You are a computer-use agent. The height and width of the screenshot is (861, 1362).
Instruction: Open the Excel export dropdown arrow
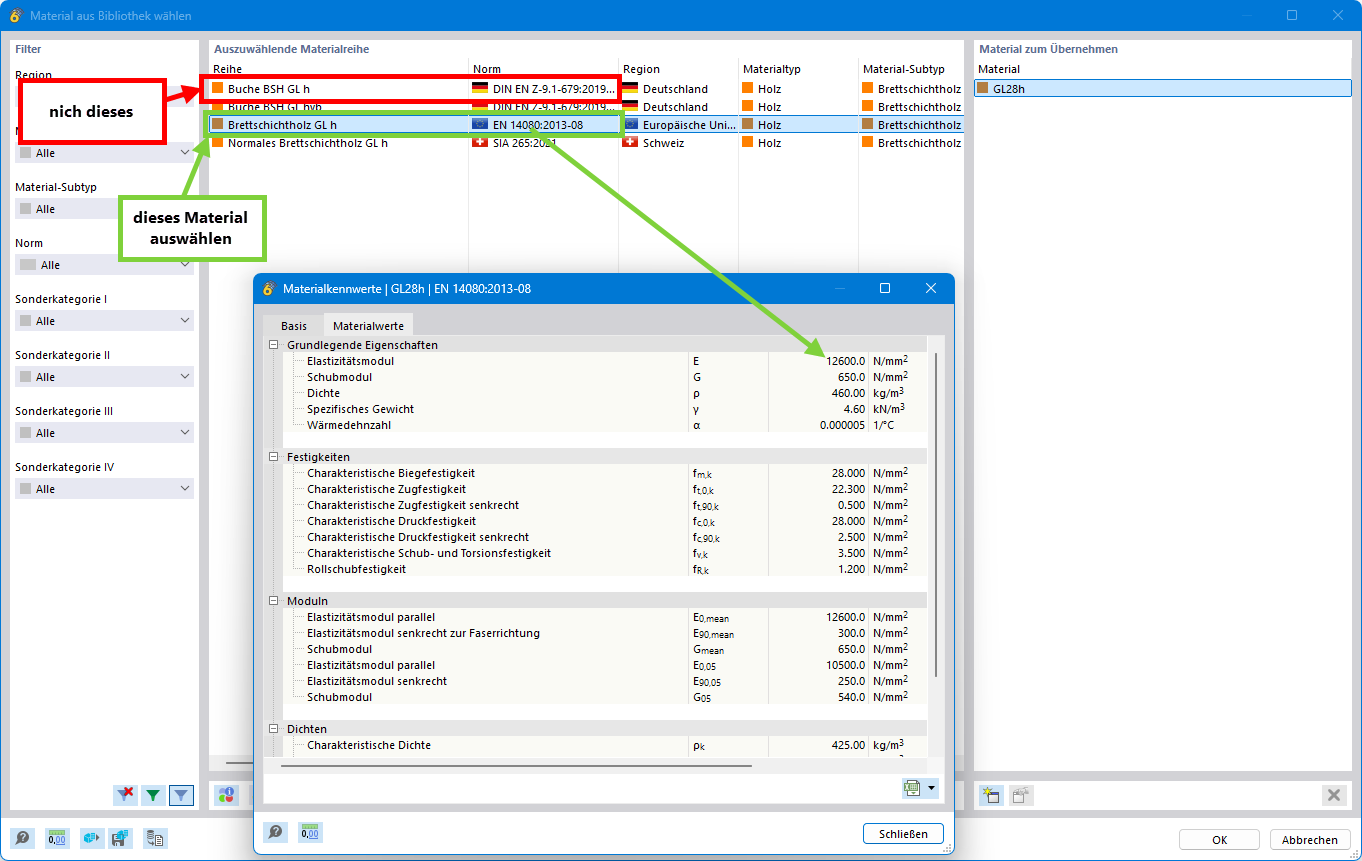pyautogui.click(x=932, y=788)
